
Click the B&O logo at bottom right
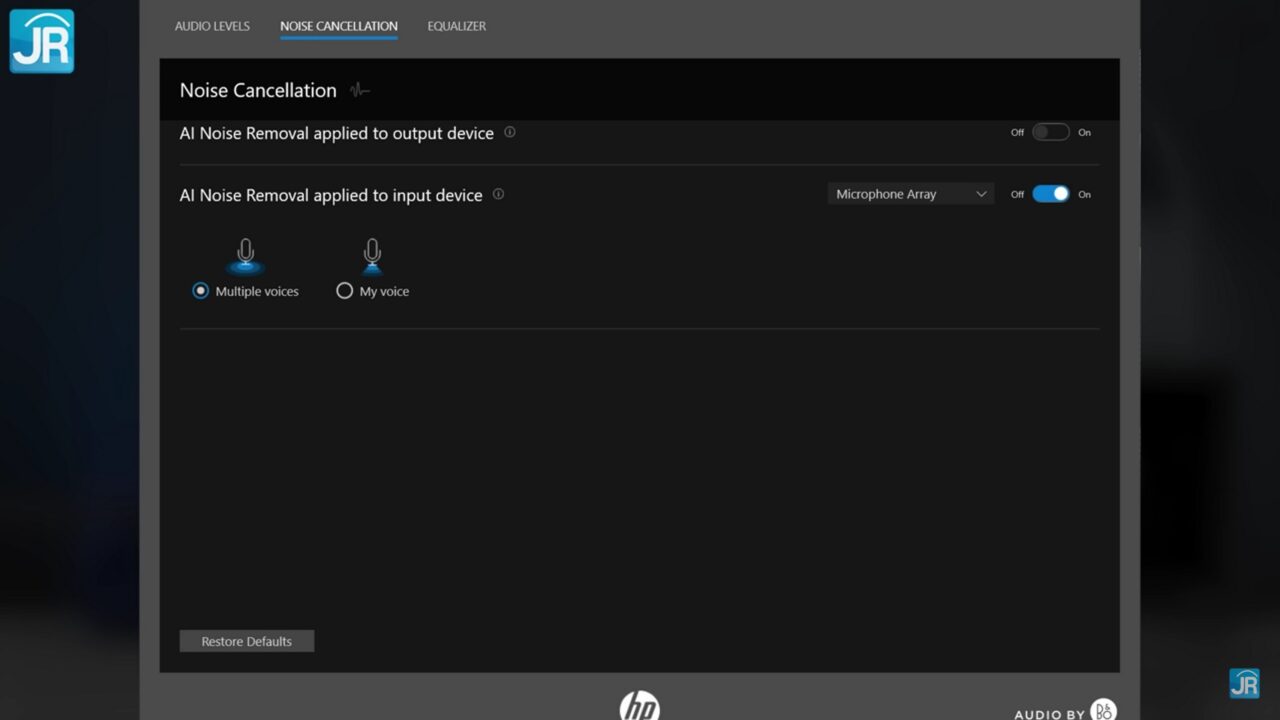click(x=1103, y=710)
